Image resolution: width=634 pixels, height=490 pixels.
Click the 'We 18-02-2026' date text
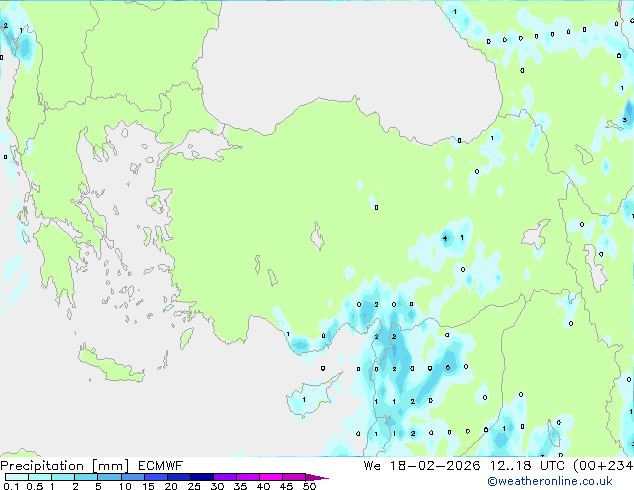(x=422, y=466)
